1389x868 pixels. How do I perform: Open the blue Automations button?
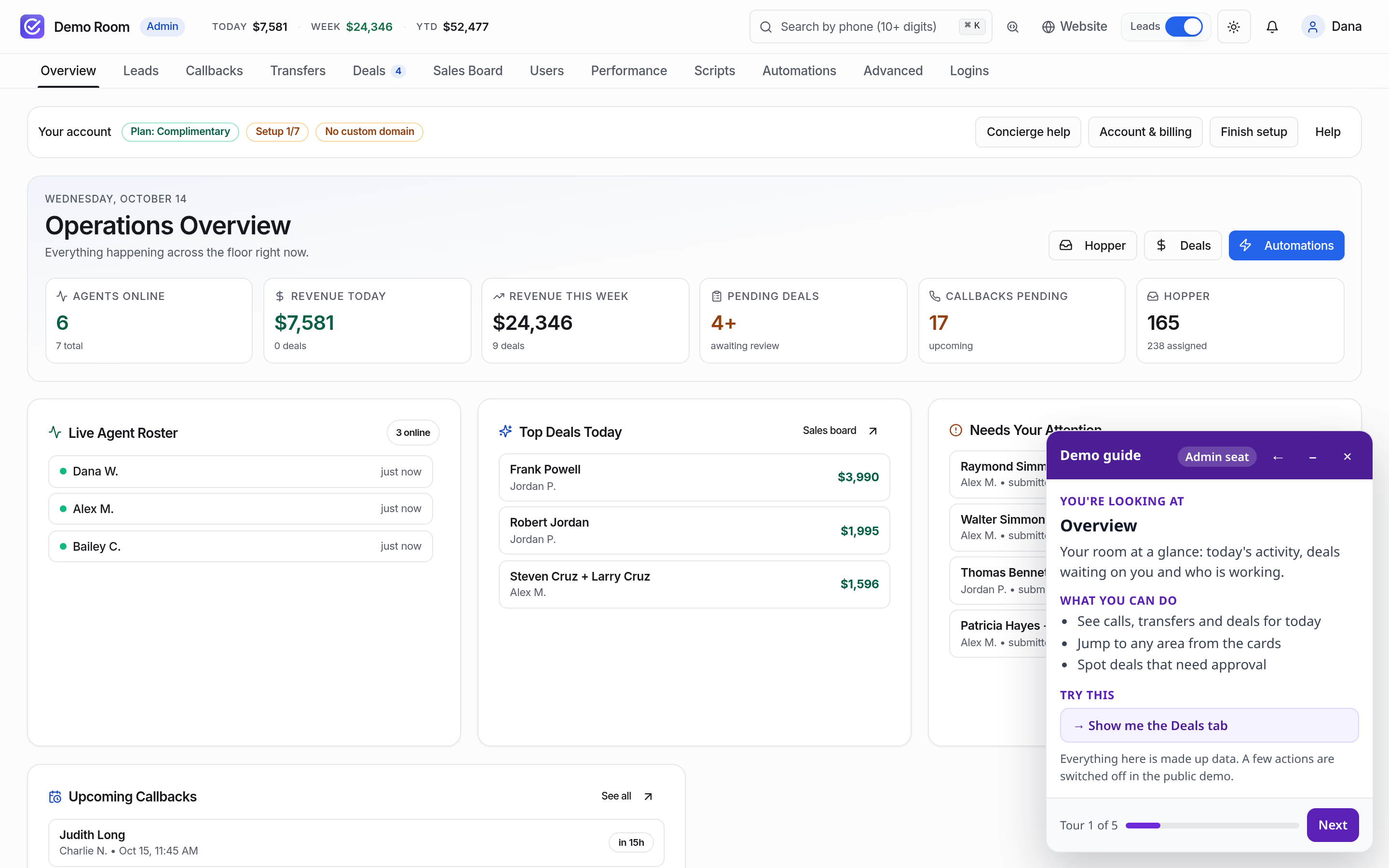point(1286,246)
